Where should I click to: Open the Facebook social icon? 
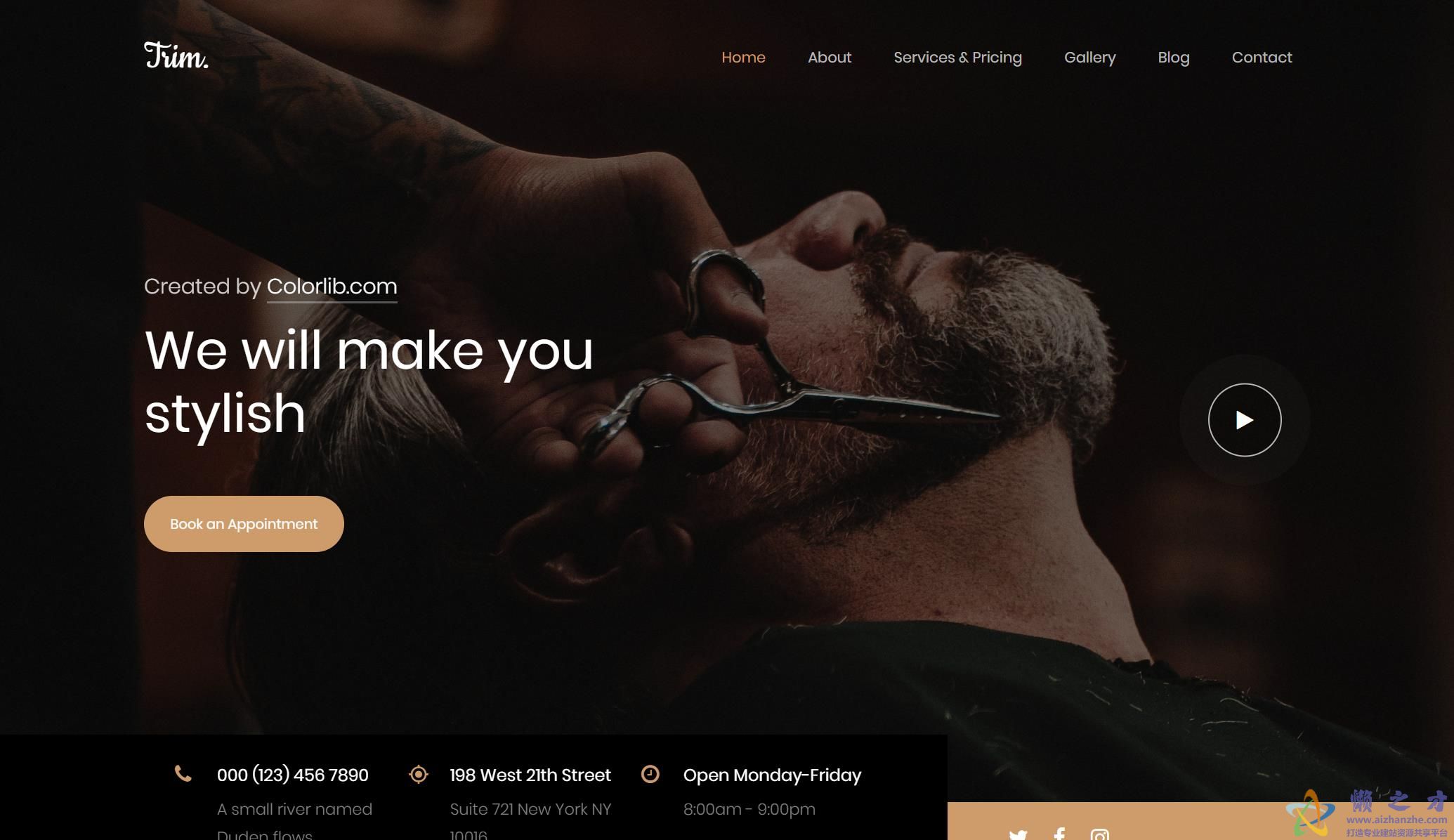click(1059, 834)
